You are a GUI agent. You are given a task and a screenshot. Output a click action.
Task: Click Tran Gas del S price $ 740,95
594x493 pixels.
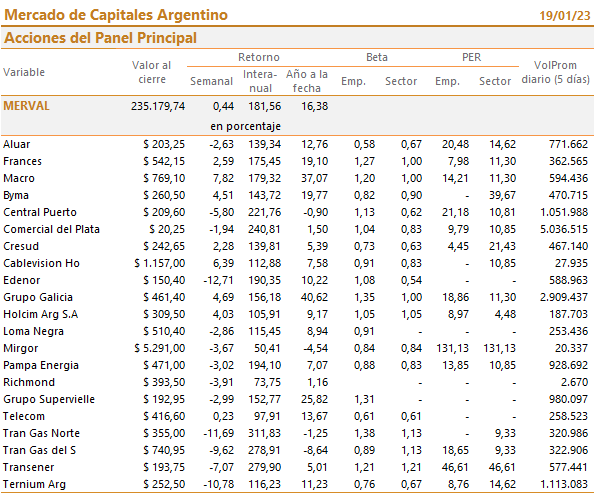164,451
